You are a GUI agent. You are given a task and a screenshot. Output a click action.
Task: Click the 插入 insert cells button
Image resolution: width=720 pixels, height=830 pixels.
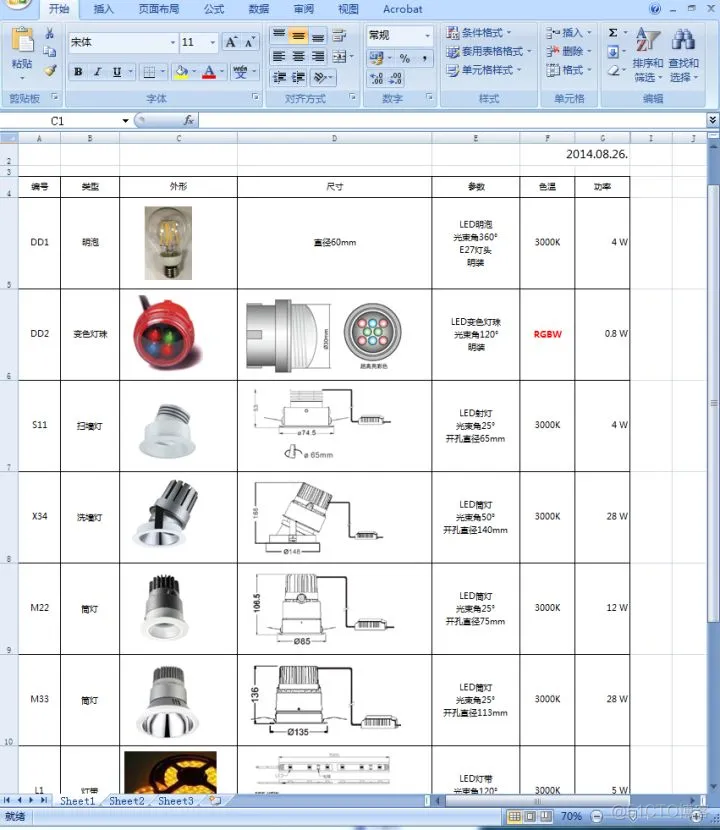(569, 33)
